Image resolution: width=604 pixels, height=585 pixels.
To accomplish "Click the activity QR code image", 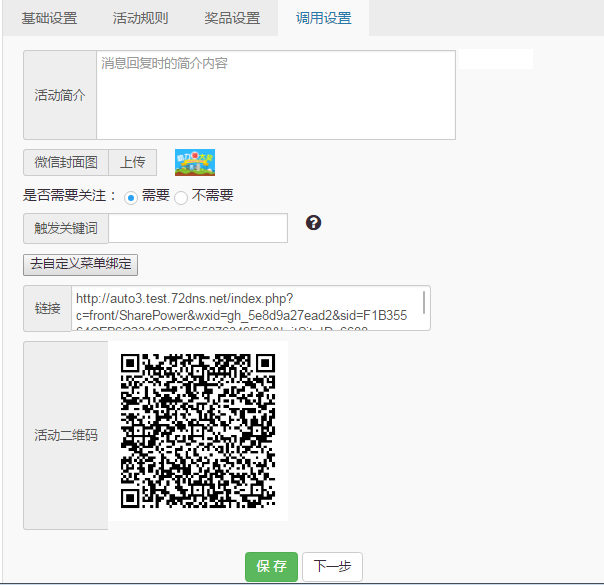I will [x=198, y=431].
